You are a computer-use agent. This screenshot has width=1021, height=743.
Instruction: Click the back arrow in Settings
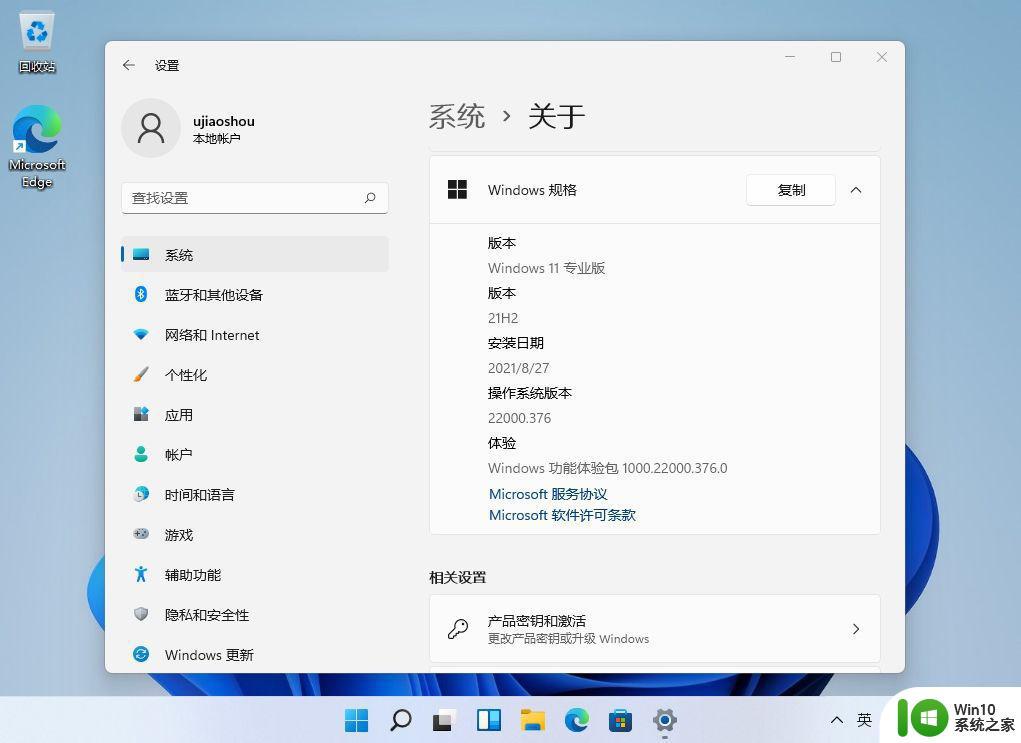[129, 65]
